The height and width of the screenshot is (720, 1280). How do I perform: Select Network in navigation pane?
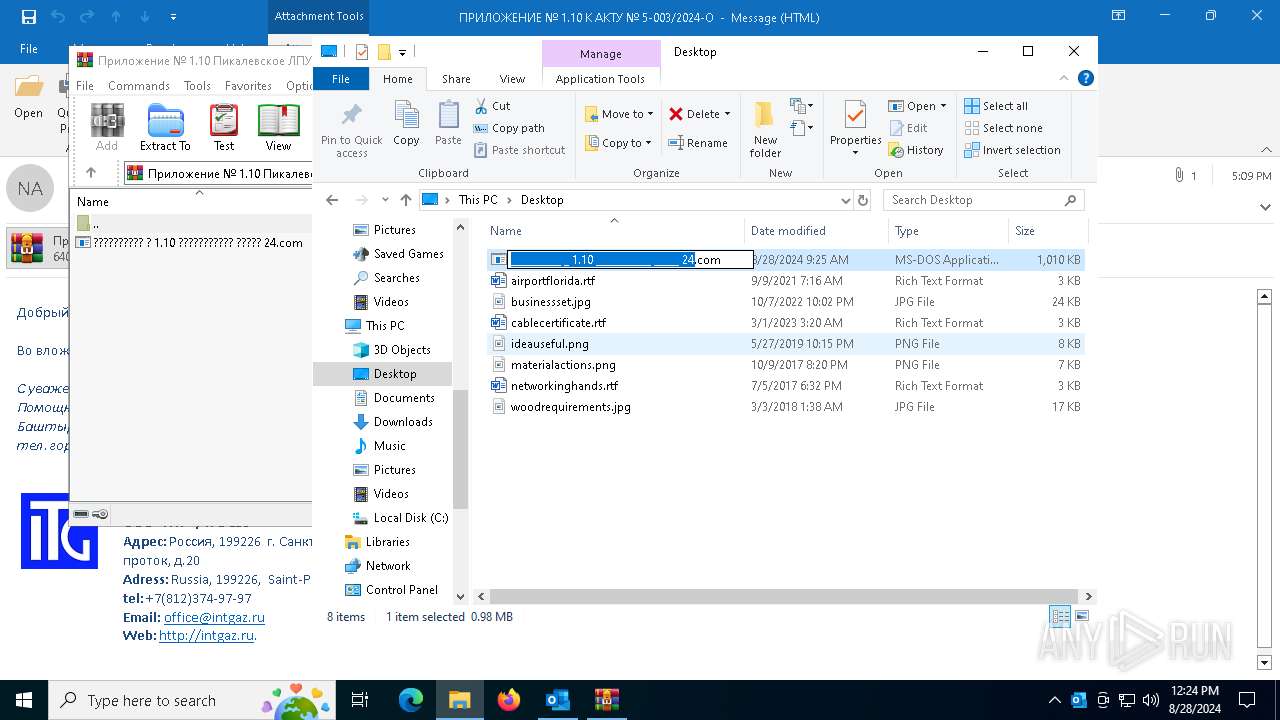coord(387,566)
